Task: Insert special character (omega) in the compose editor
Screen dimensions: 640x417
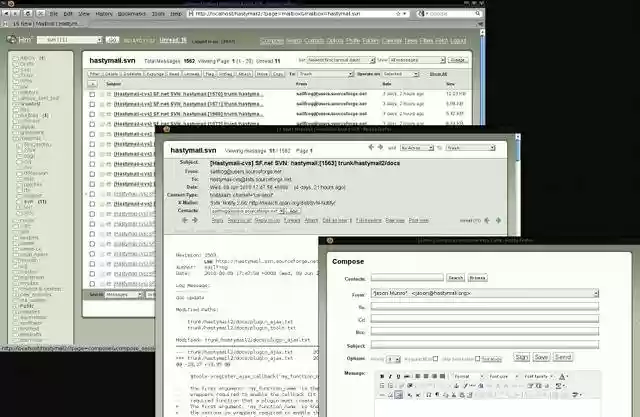Action: tap(429, 395)
